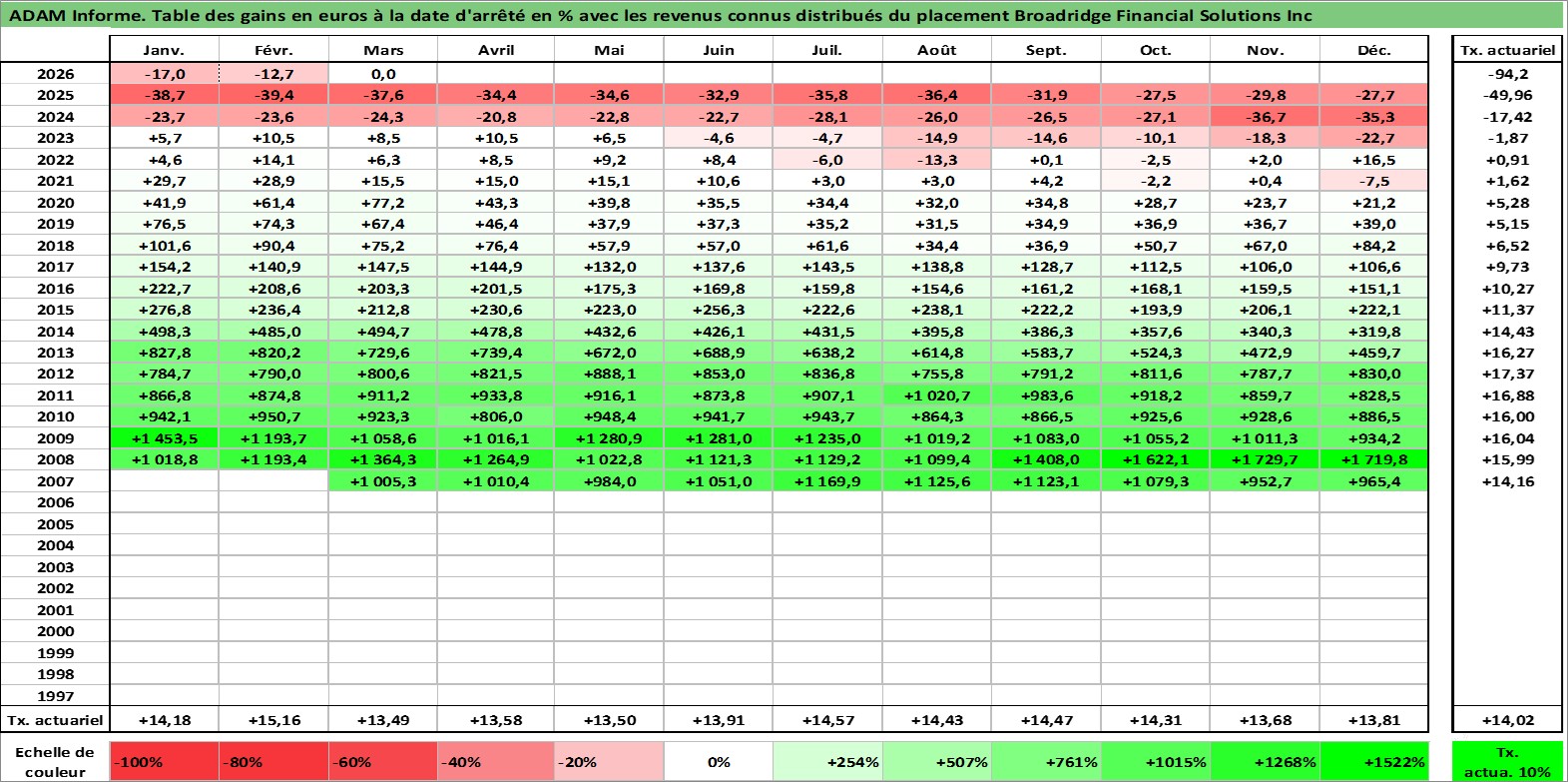Click the +827,8 cell for January 2013
The image size is (1568, 782).
coord(164,353)
